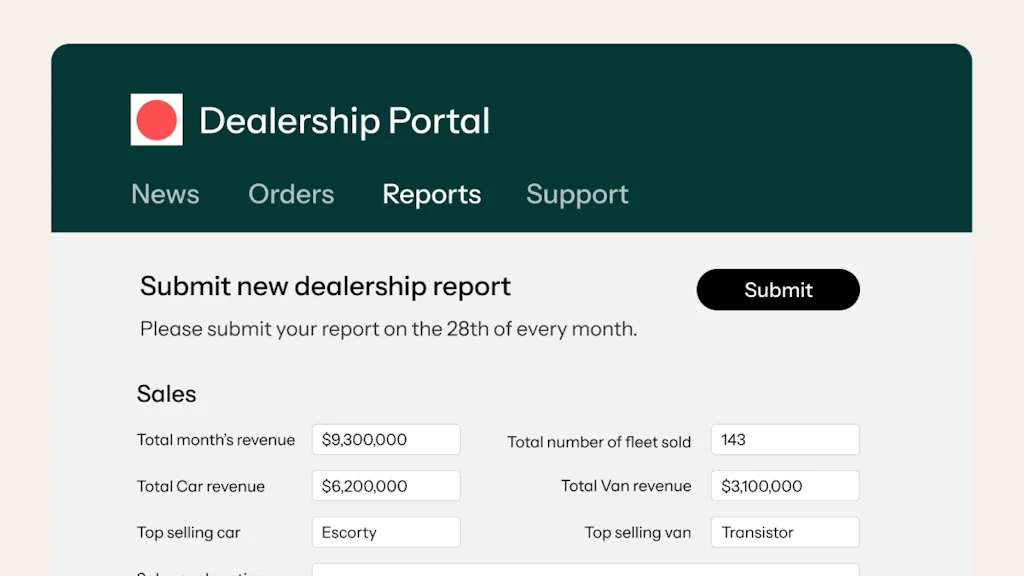Image resolution: width=1024 pixels, height=576 pixels.
Task: Open the News tab
Action: pyautogui.click(x=165, y=194)
